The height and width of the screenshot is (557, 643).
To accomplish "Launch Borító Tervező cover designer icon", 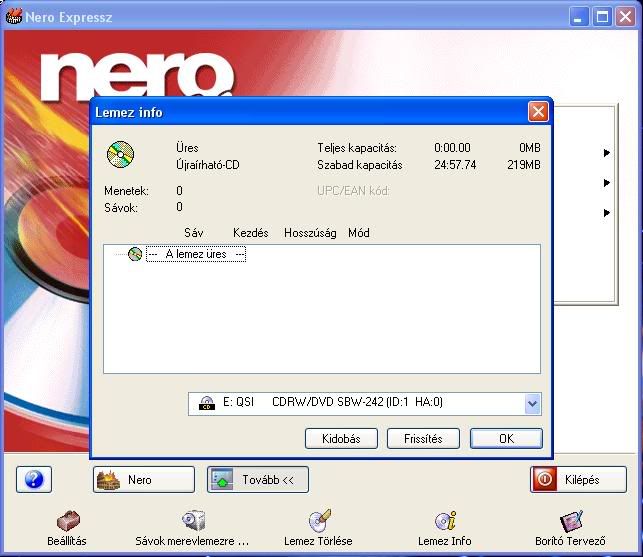I will pos(571,521).
